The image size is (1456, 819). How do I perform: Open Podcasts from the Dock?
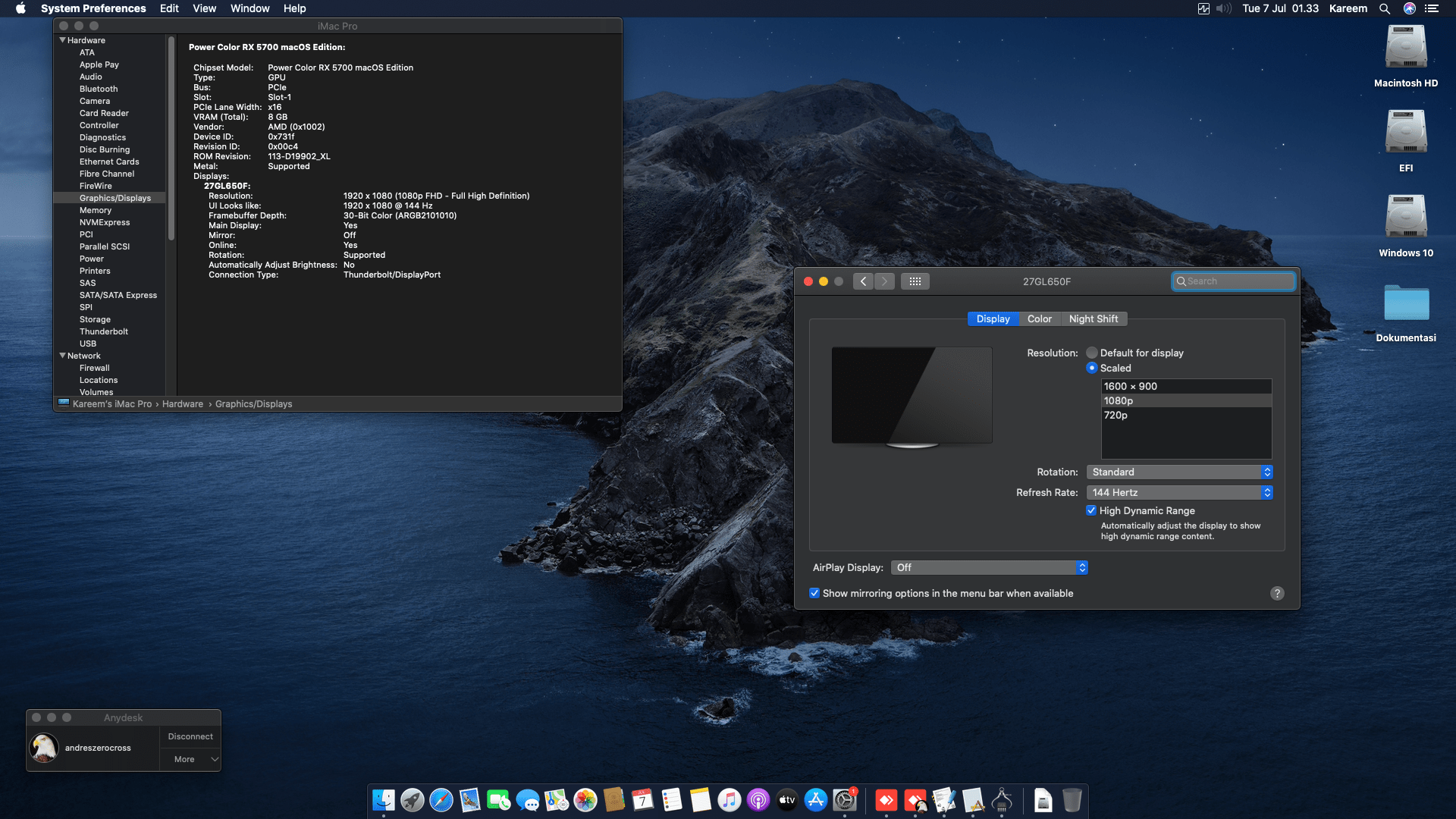click(x=758, y=800)
